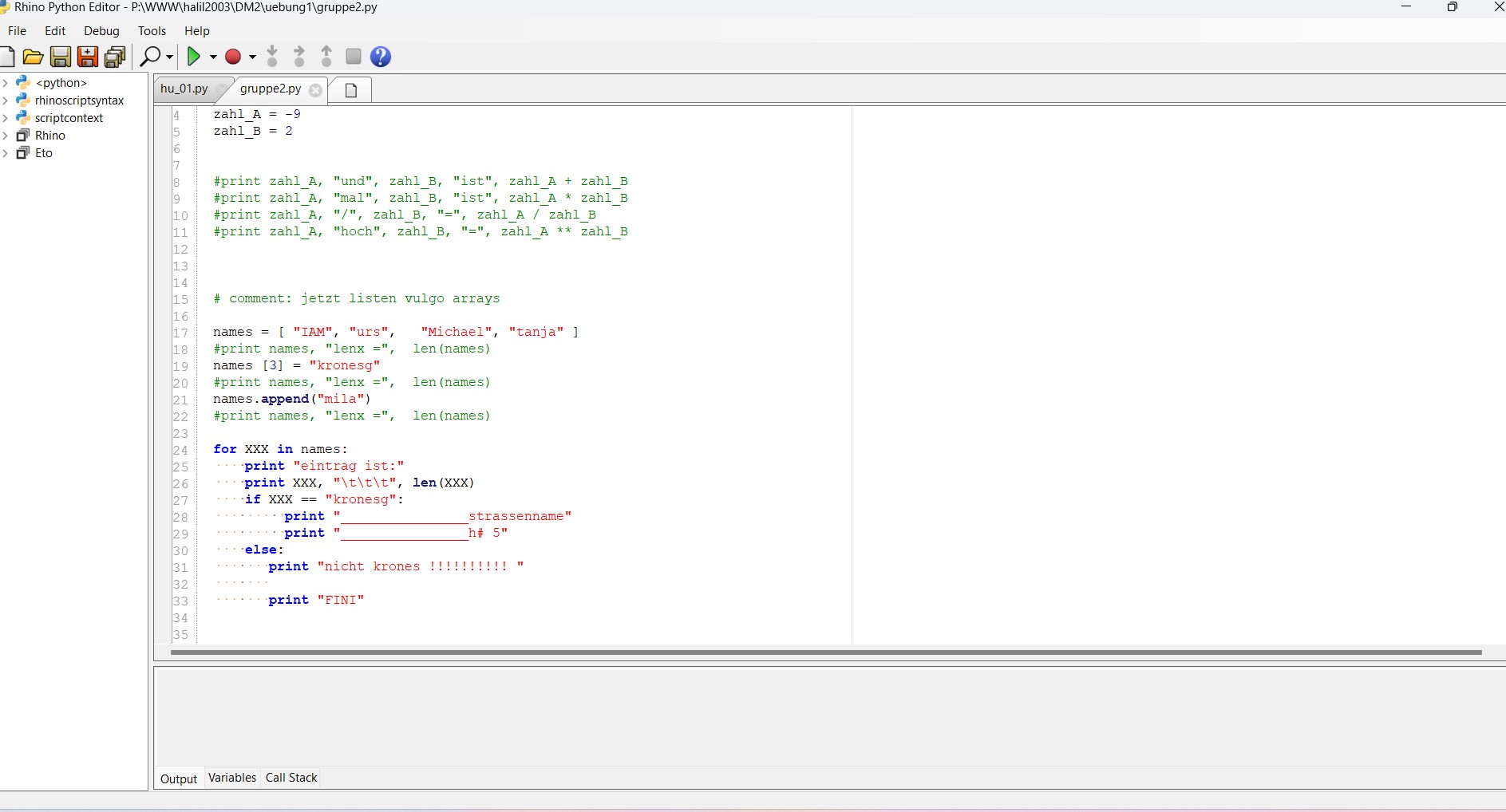Save the current script

point(60,56)
